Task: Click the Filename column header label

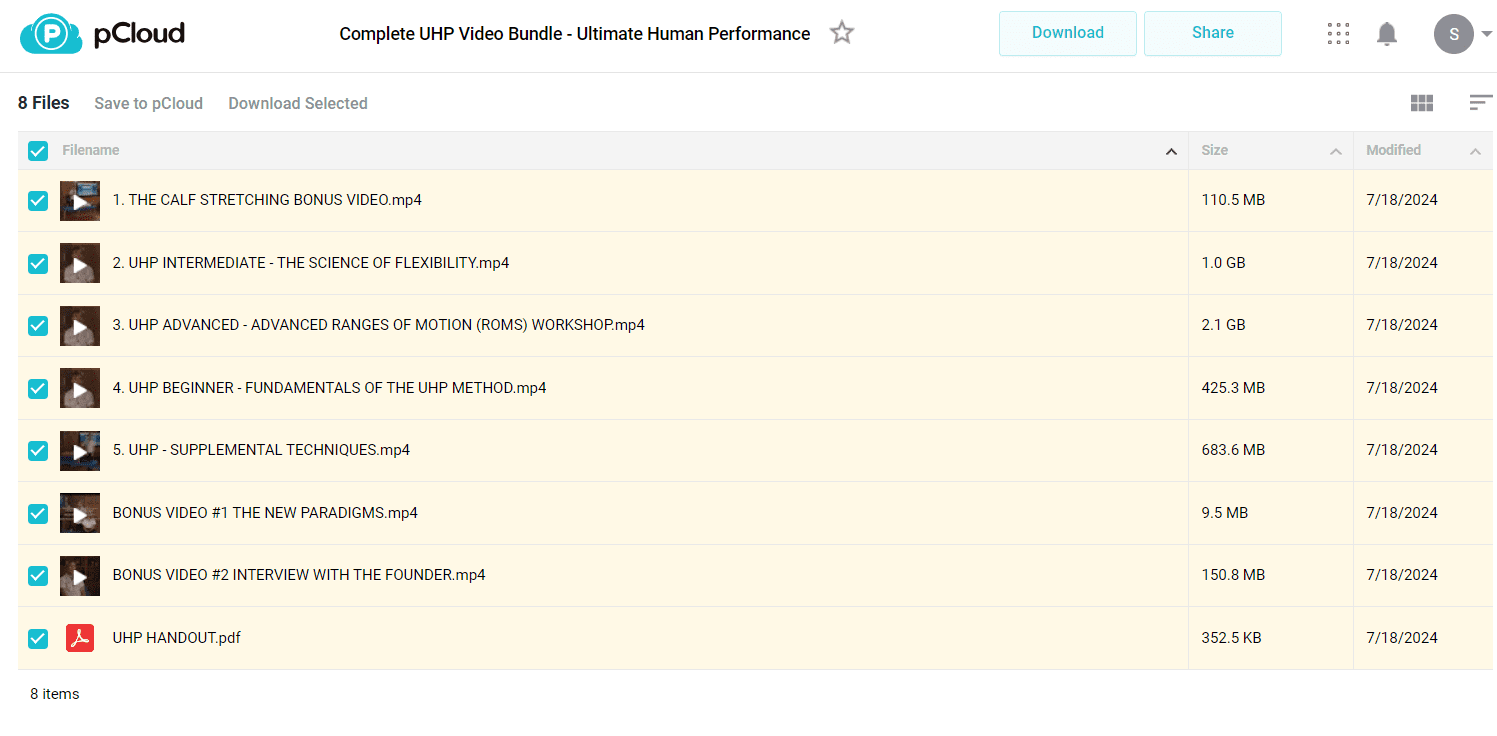Action: pyautogui.click(x=91, y=150)
